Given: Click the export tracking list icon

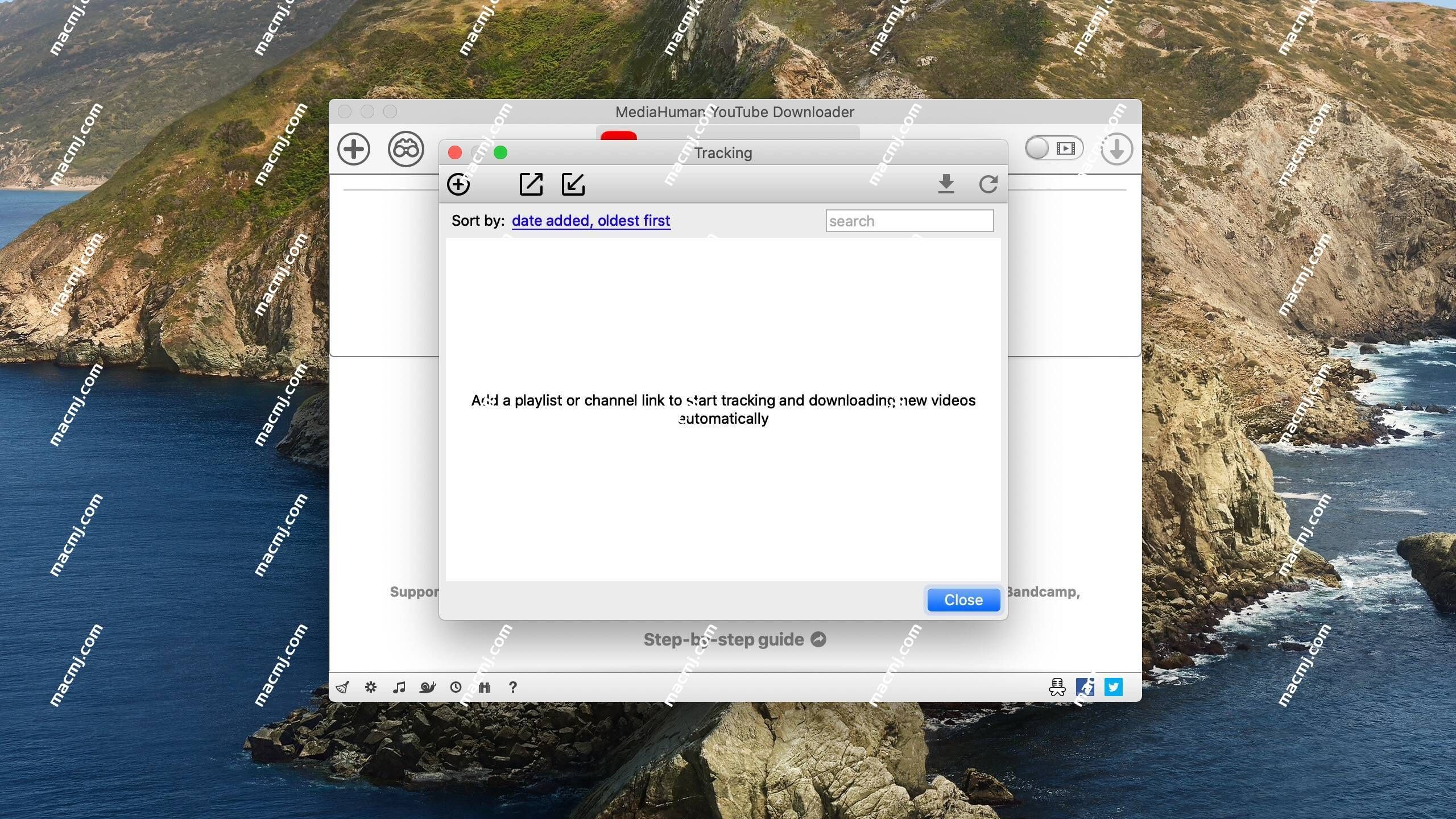Looking at the screenshot, I should click(531, 184).
